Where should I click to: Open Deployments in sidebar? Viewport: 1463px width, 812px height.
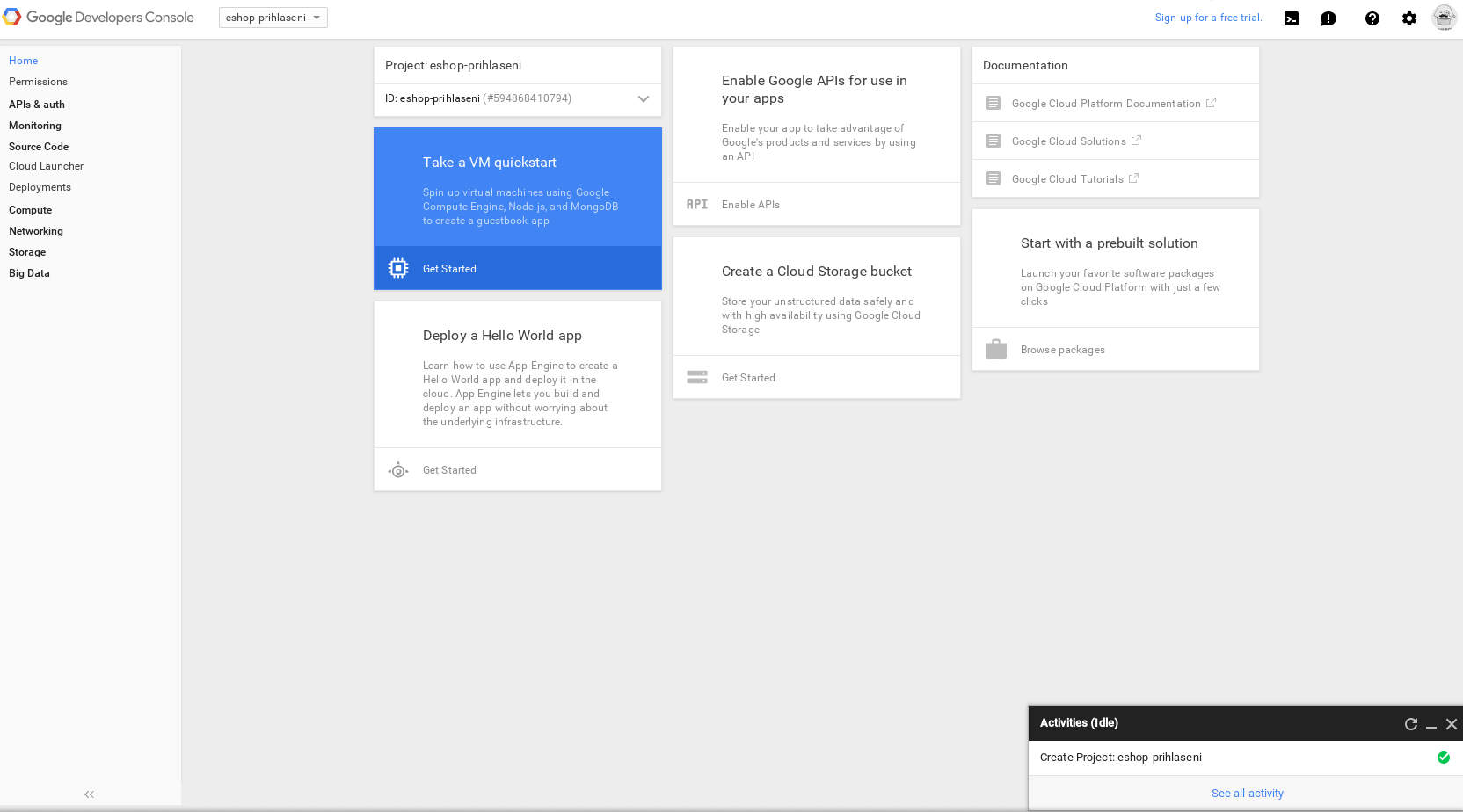tap(40, 187)
